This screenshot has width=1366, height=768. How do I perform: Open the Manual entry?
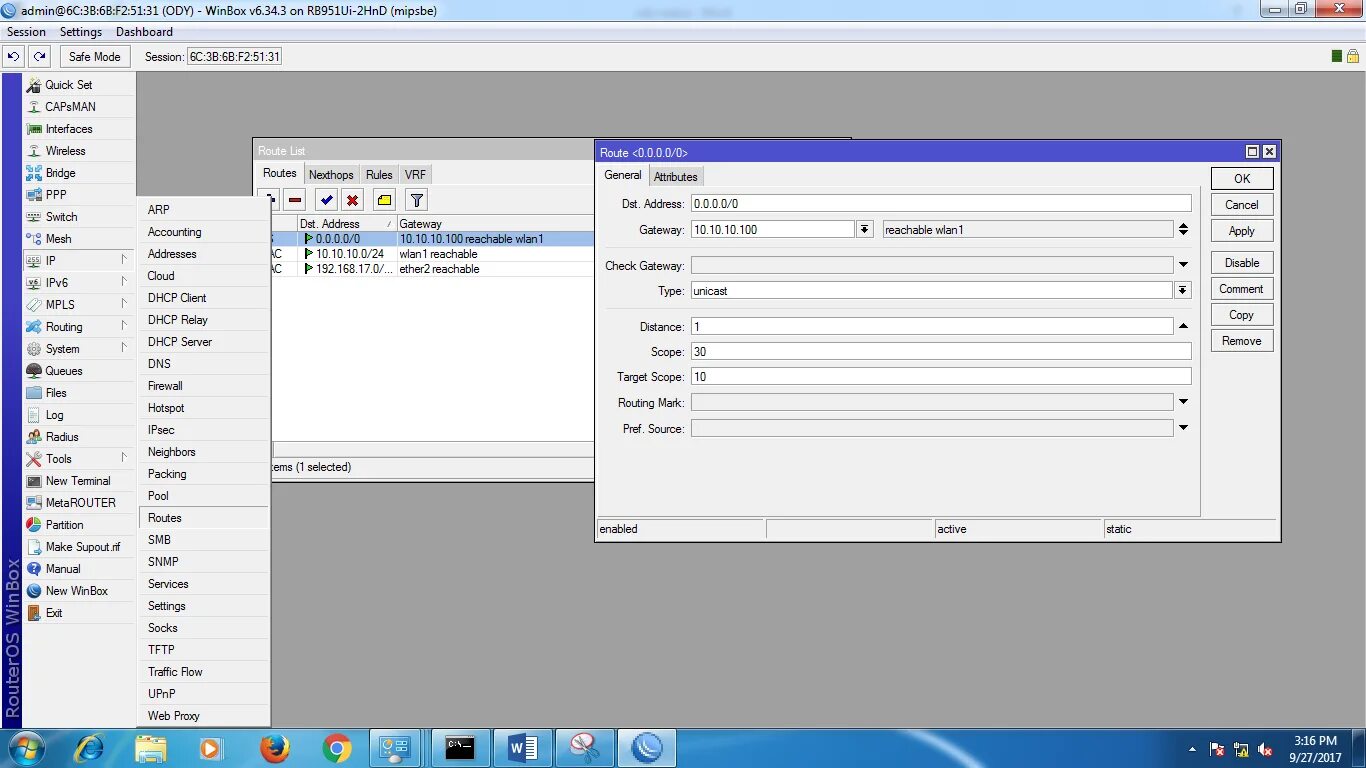click(x=78, y=569)
